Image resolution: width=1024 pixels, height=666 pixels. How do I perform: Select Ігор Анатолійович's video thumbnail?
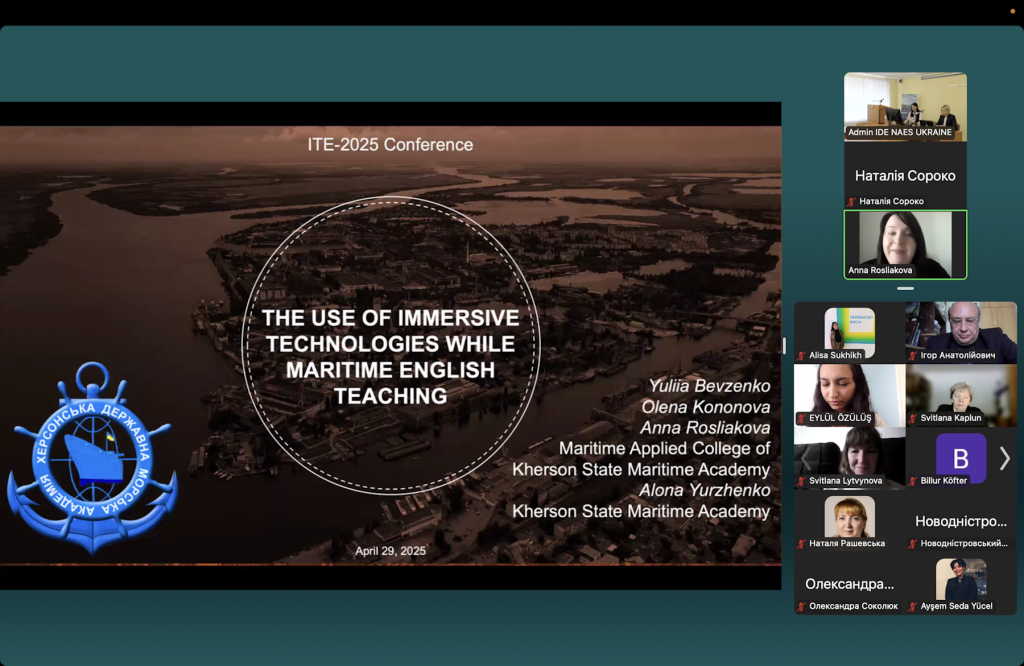[x=961, y=332]
